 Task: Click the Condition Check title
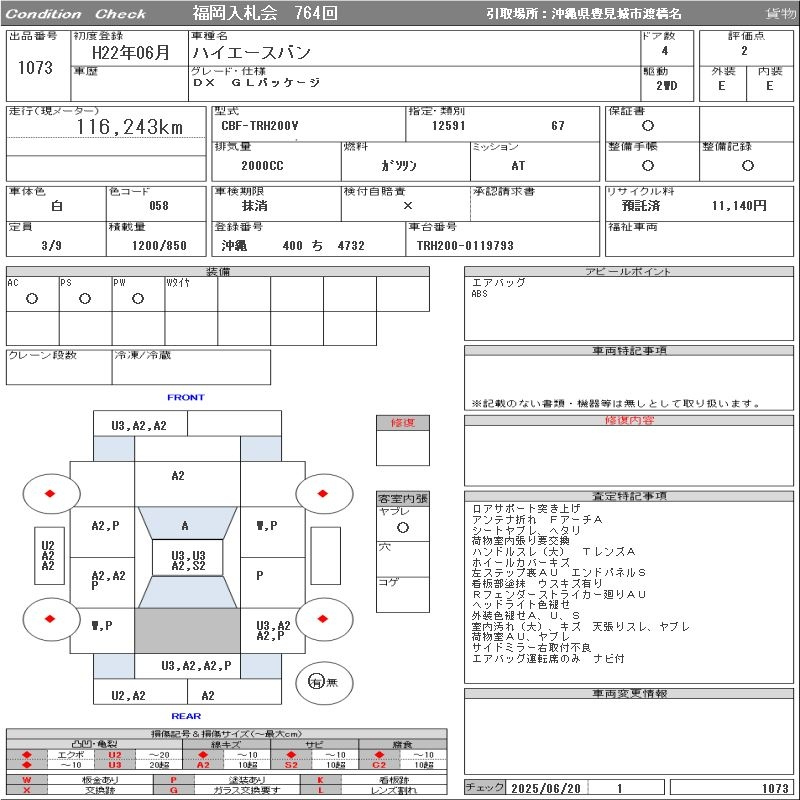click(76, 14)
